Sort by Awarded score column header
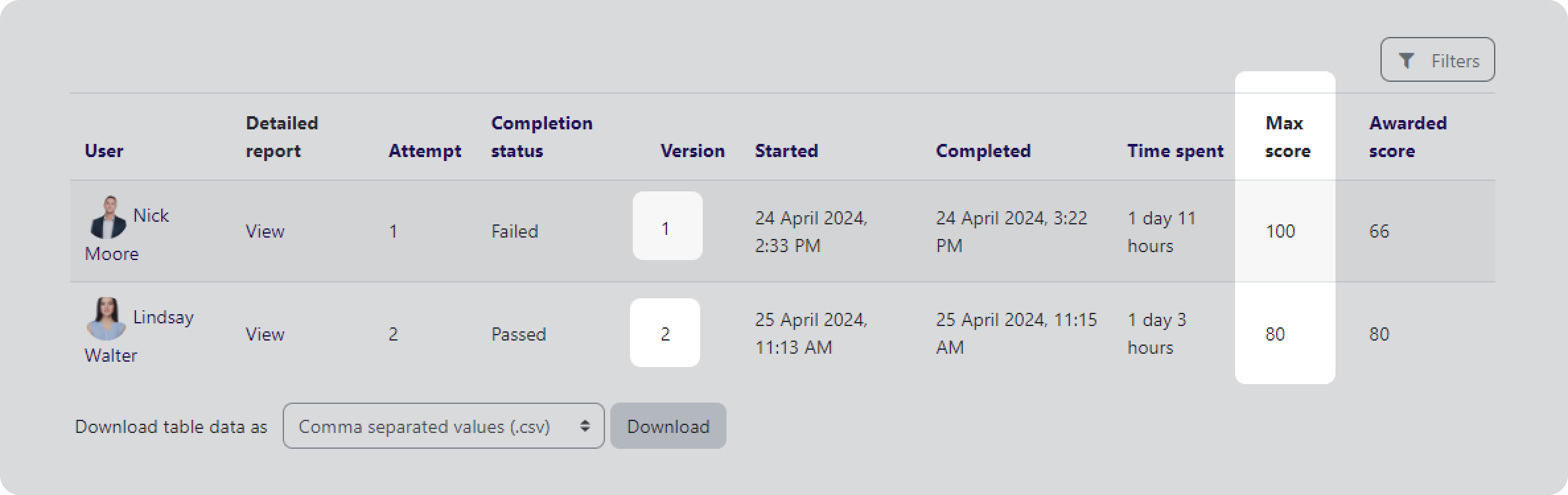 (x=1407, y=137)
